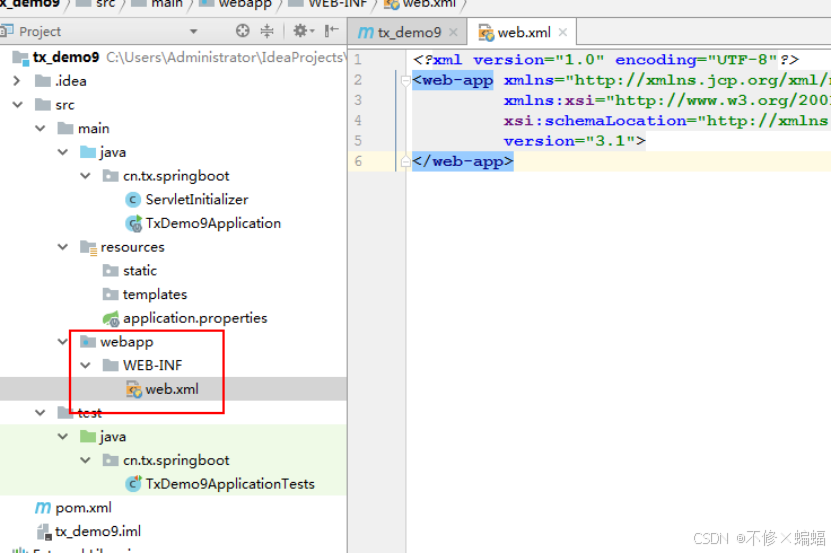Close the web.xml editor tab

(x=563, y=32)
